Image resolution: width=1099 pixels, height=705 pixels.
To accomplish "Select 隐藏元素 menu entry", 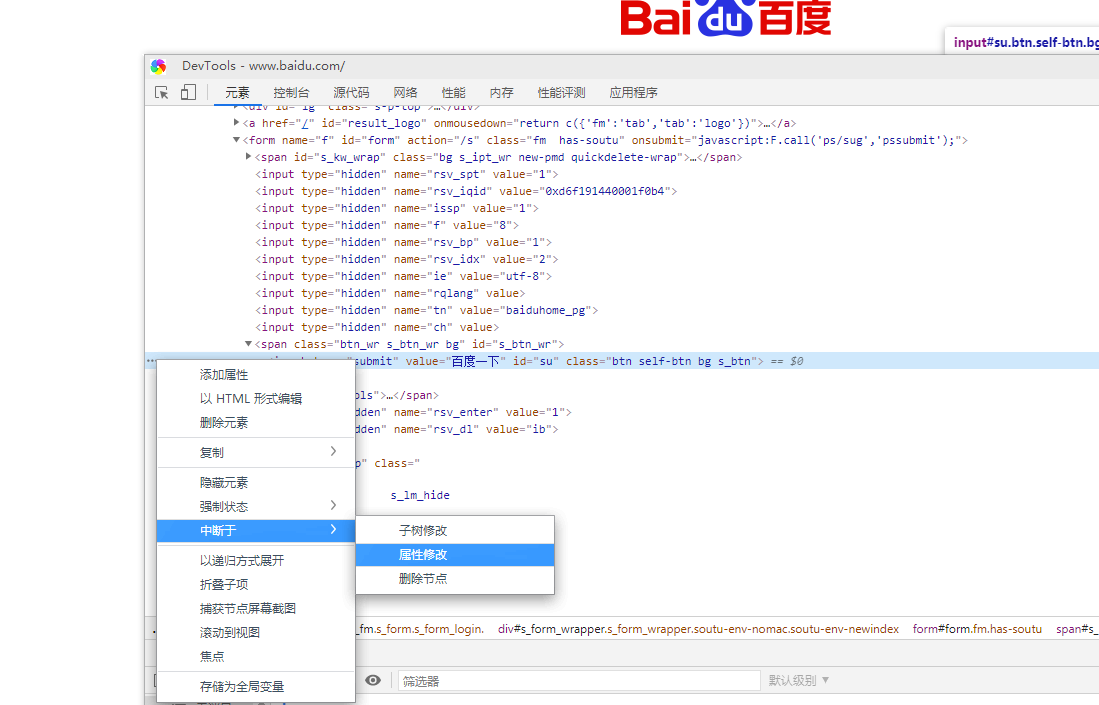I will 256,483.
